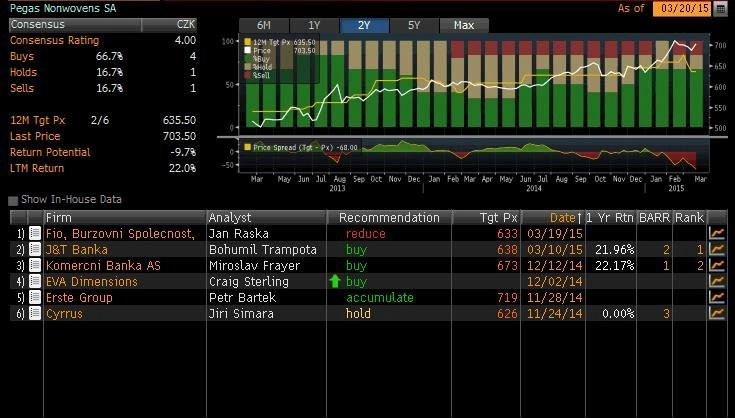Viewport: 735px width, 418px height.
Task: Open the Fio, Burzovni Spolecnost firm link
Action: coord(120,233)
